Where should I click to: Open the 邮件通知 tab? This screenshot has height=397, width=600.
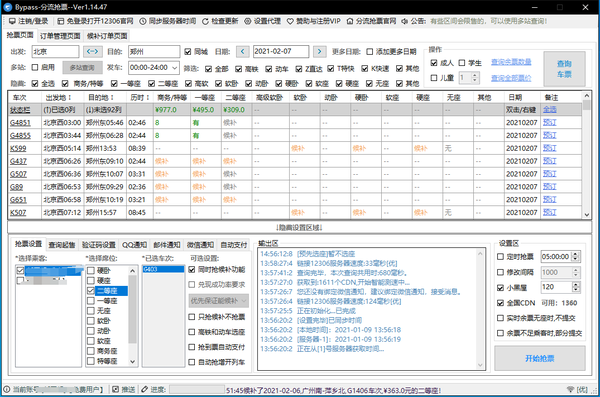coord(166,245)
